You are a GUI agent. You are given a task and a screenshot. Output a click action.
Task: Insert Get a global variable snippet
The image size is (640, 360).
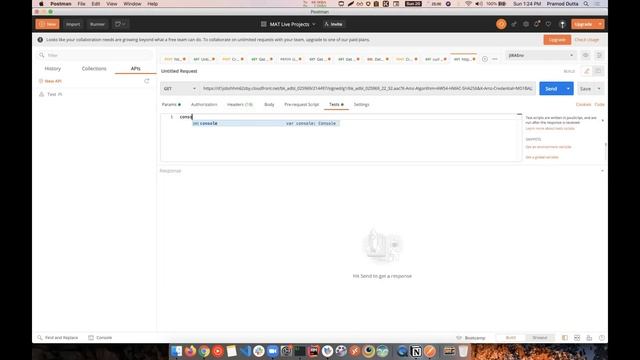click(542, 157)
